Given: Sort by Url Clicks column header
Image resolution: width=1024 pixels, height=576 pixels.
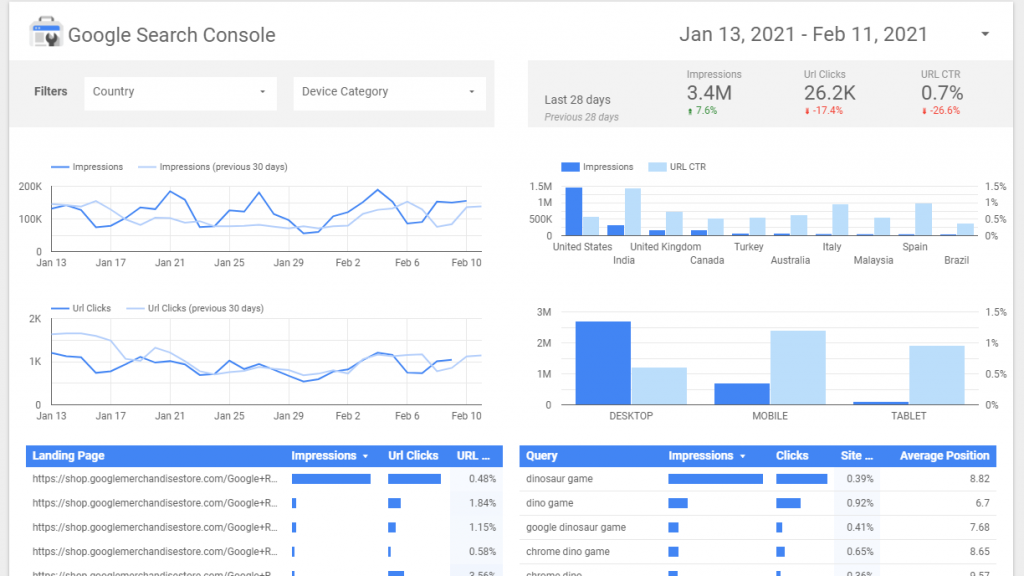Looking at the screenshot, I should [x=413, y=456].
